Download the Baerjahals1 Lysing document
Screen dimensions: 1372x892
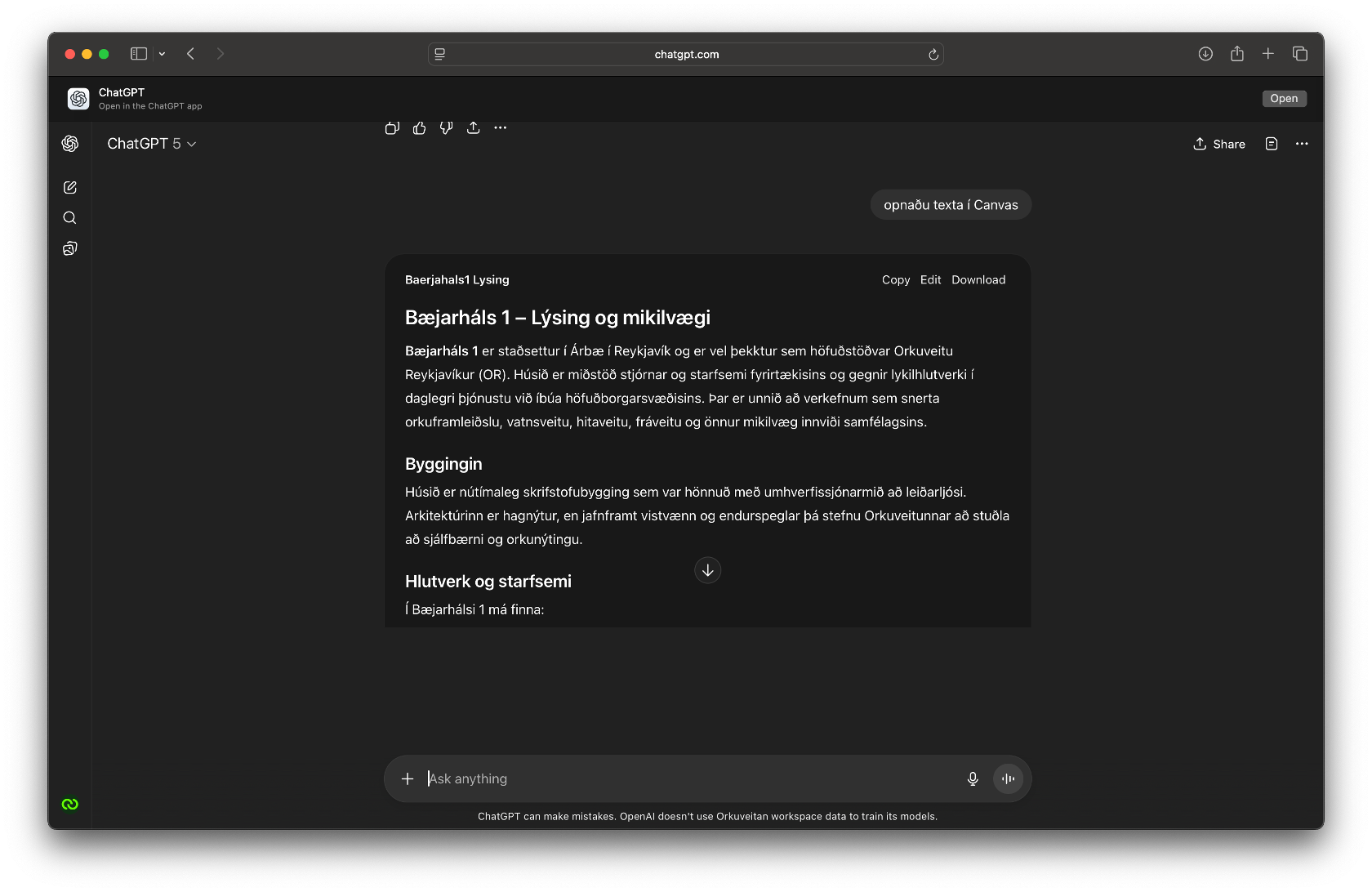[978, 280]
